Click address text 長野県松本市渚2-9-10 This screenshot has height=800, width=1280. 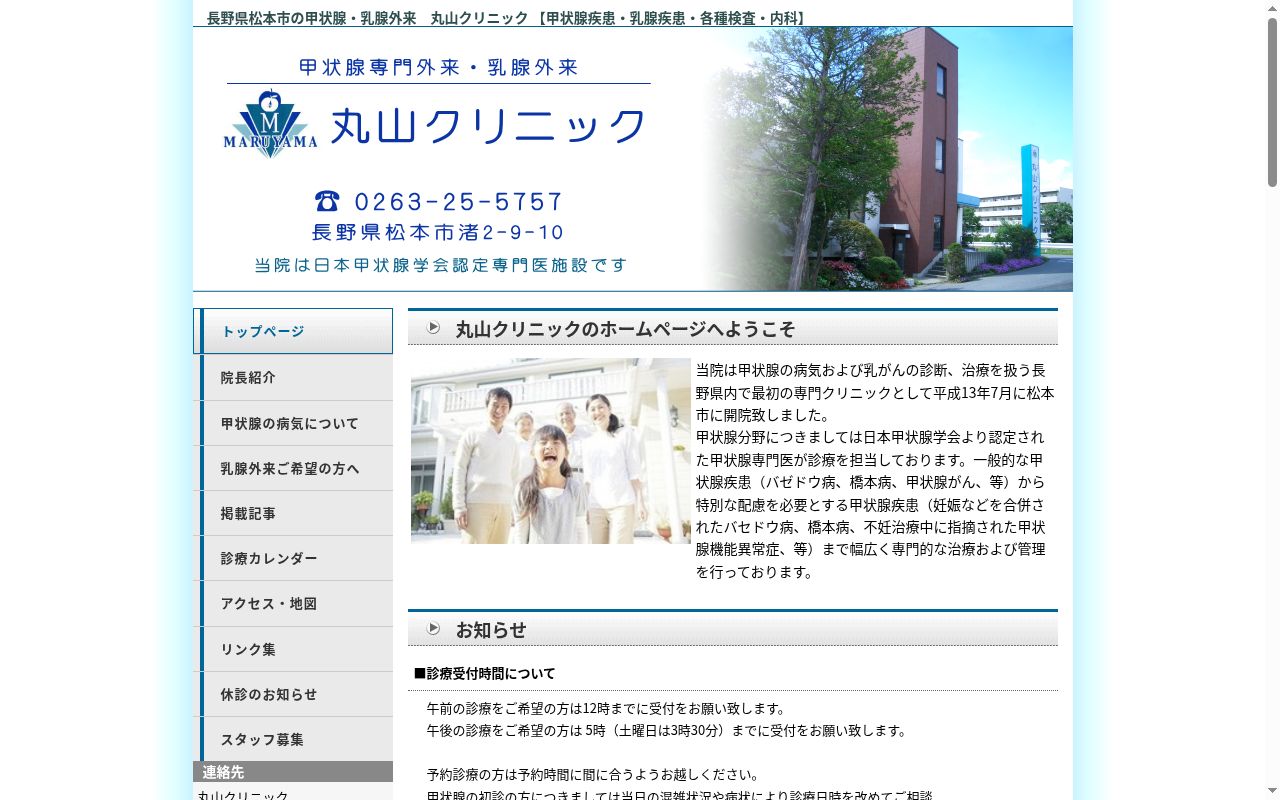438,233
